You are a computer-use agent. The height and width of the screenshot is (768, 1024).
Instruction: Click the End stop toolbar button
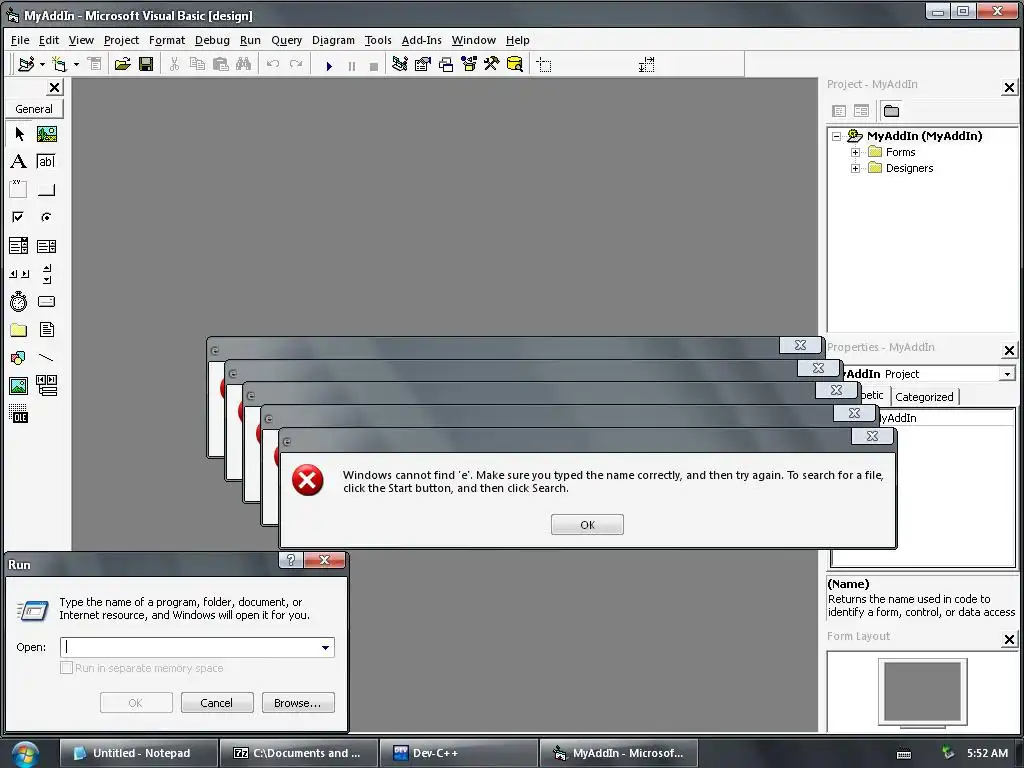pos(374,65)
